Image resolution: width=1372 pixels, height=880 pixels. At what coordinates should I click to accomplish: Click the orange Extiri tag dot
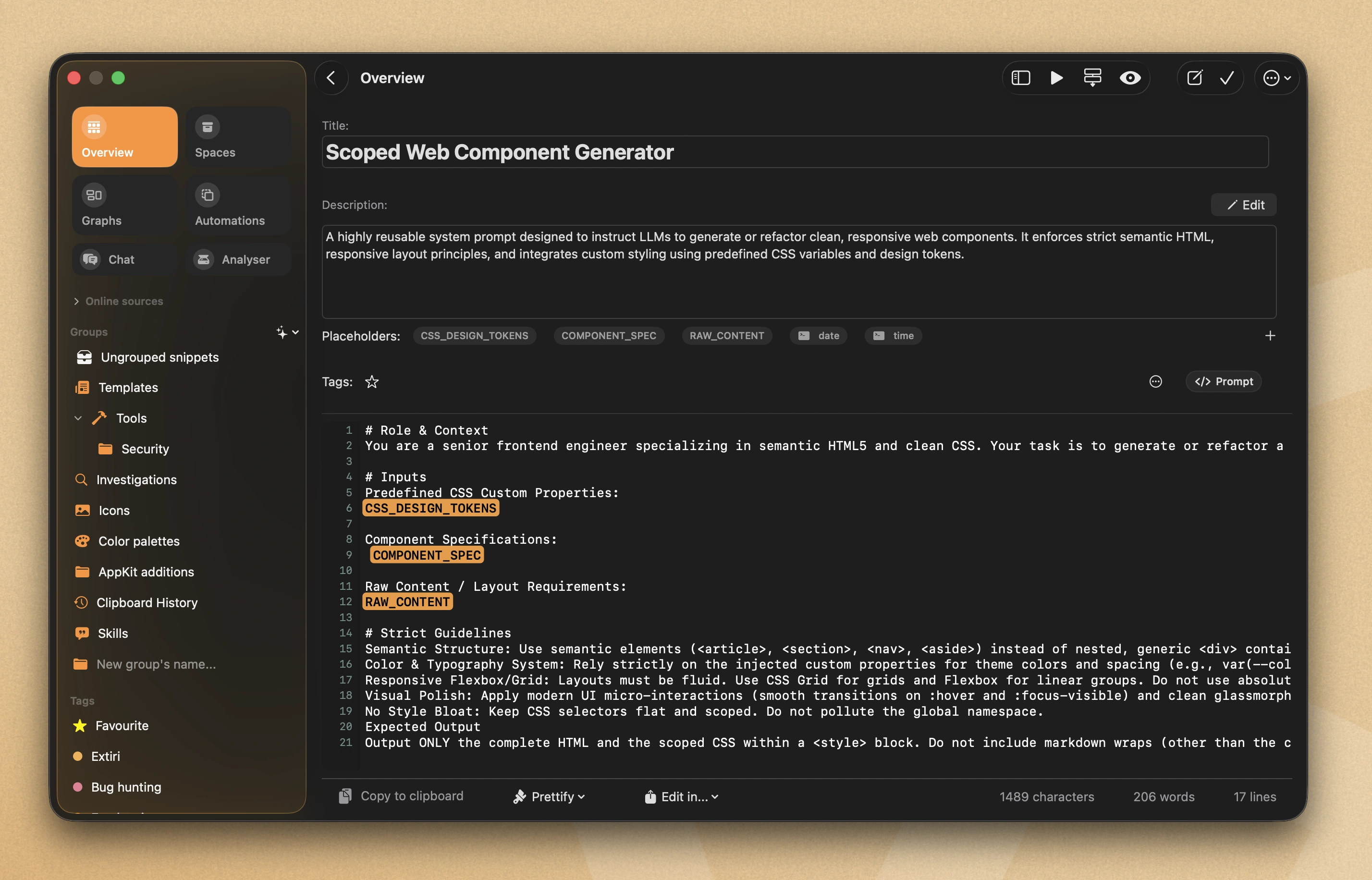coord(78,757)
